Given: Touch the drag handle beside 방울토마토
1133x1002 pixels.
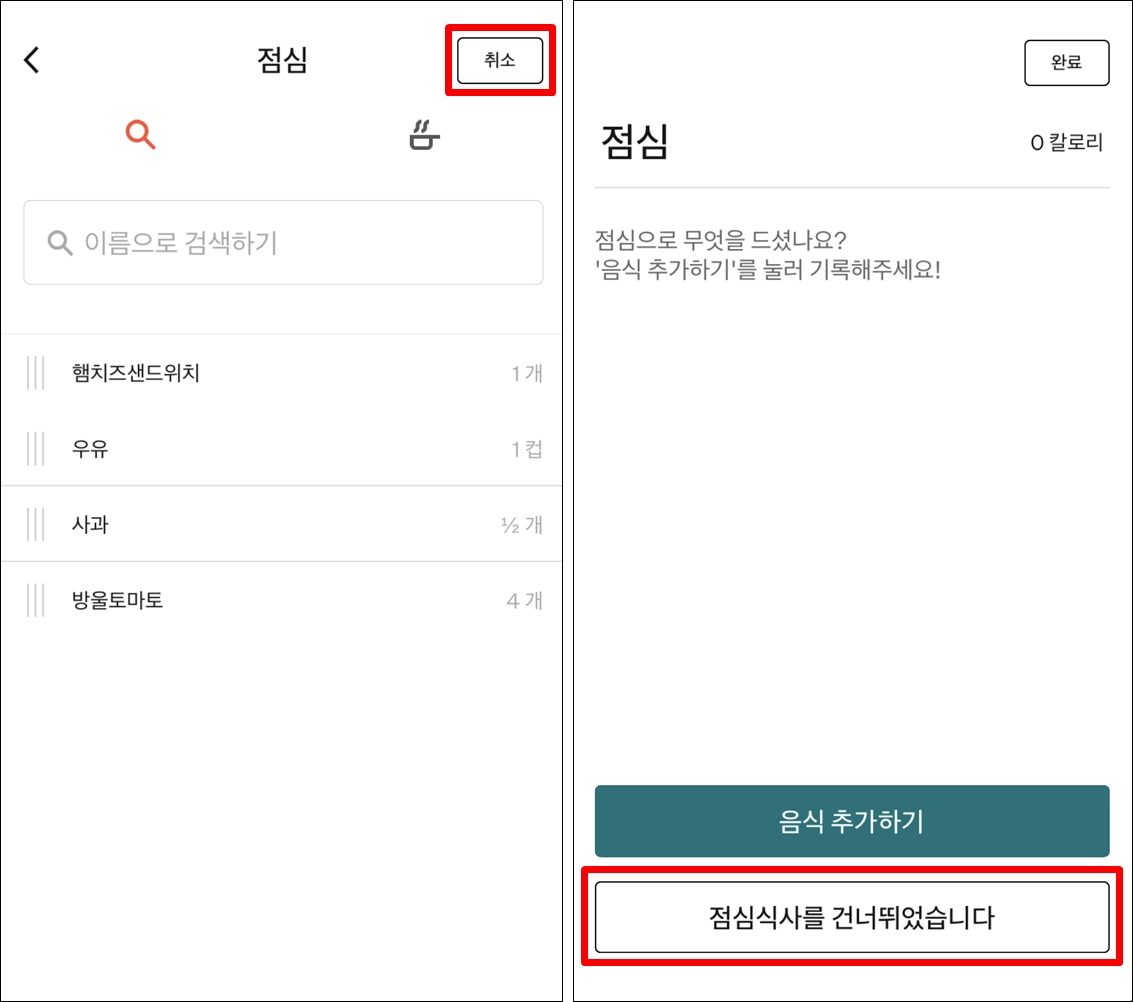Looking at the screenshot, I should pyautogui.click(x=36, y=600).
